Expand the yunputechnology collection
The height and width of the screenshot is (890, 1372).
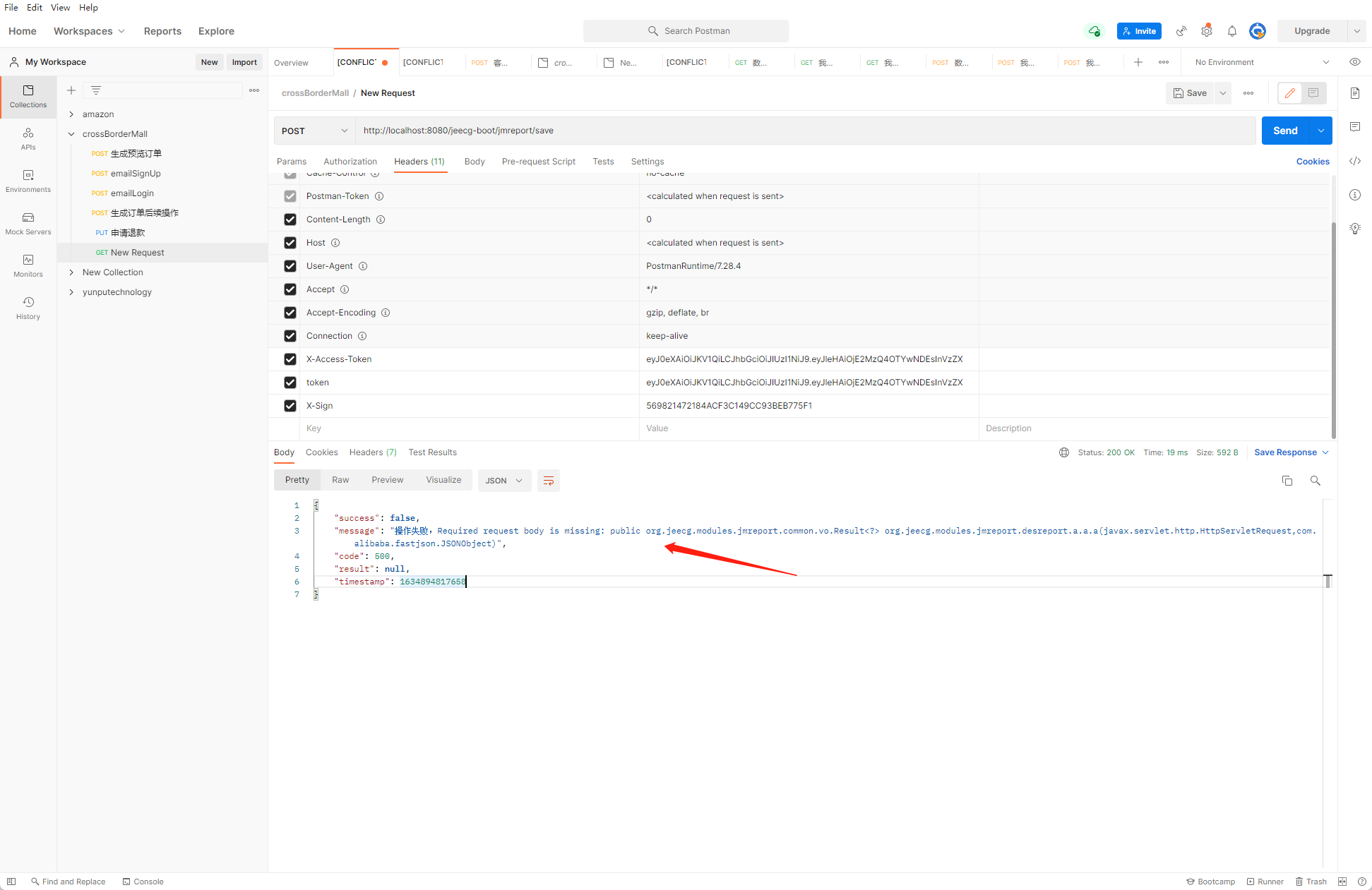[x=71, y=292]
